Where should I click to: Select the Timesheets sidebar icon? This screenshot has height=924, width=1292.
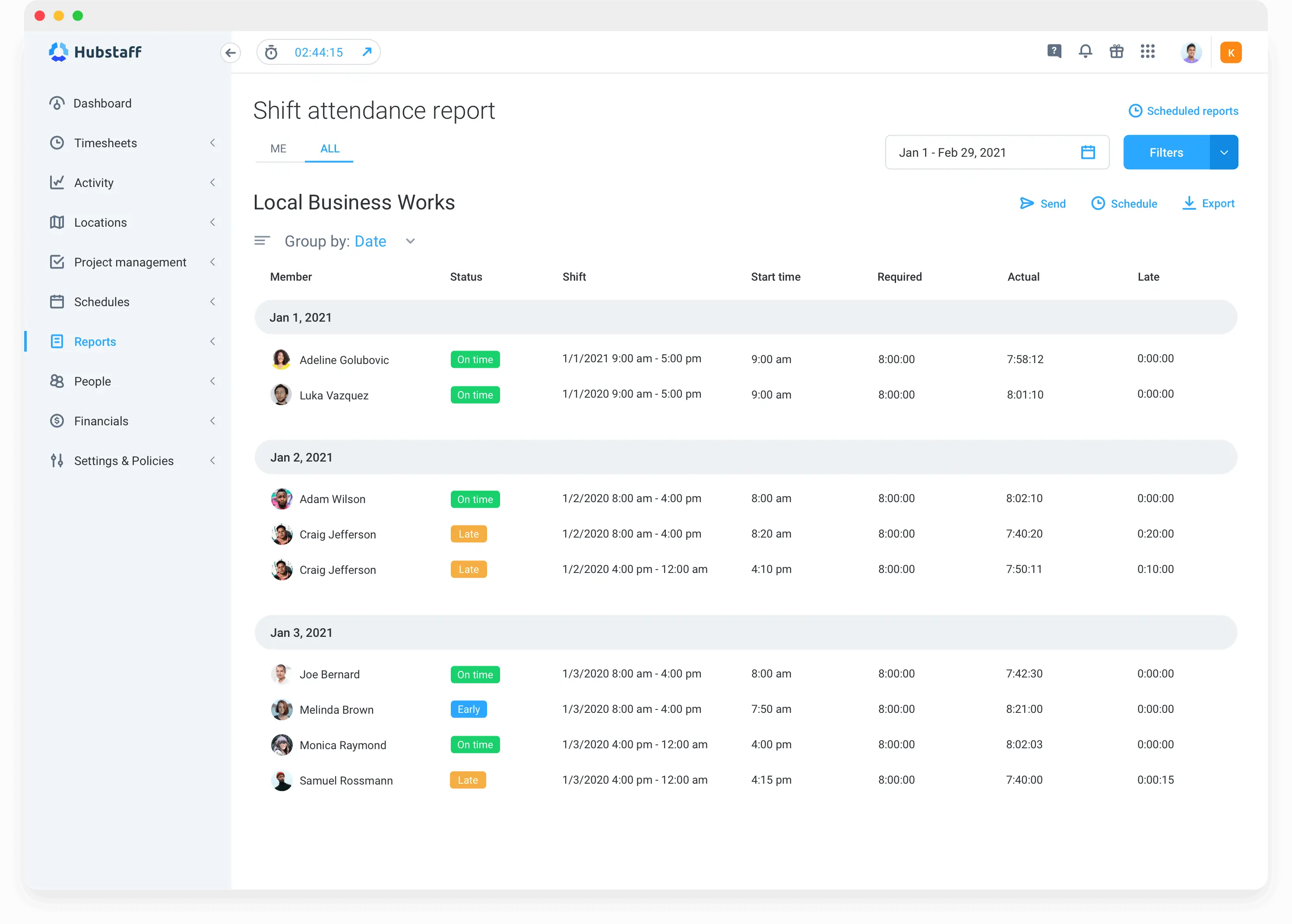(x=57, y=143)
